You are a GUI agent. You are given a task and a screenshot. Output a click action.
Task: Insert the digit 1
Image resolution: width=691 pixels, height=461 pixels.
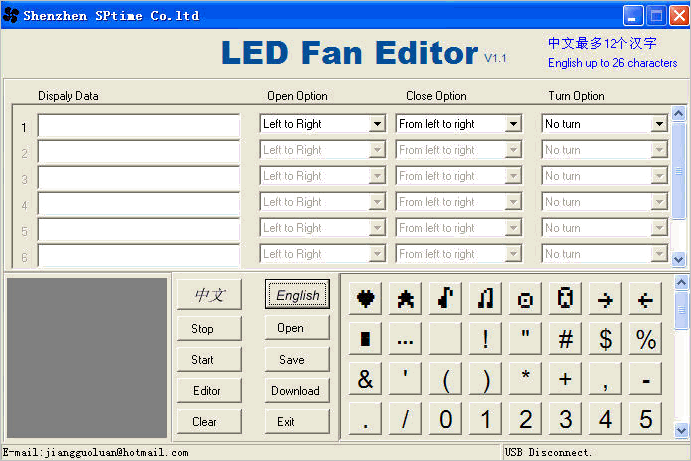point(486,418)
